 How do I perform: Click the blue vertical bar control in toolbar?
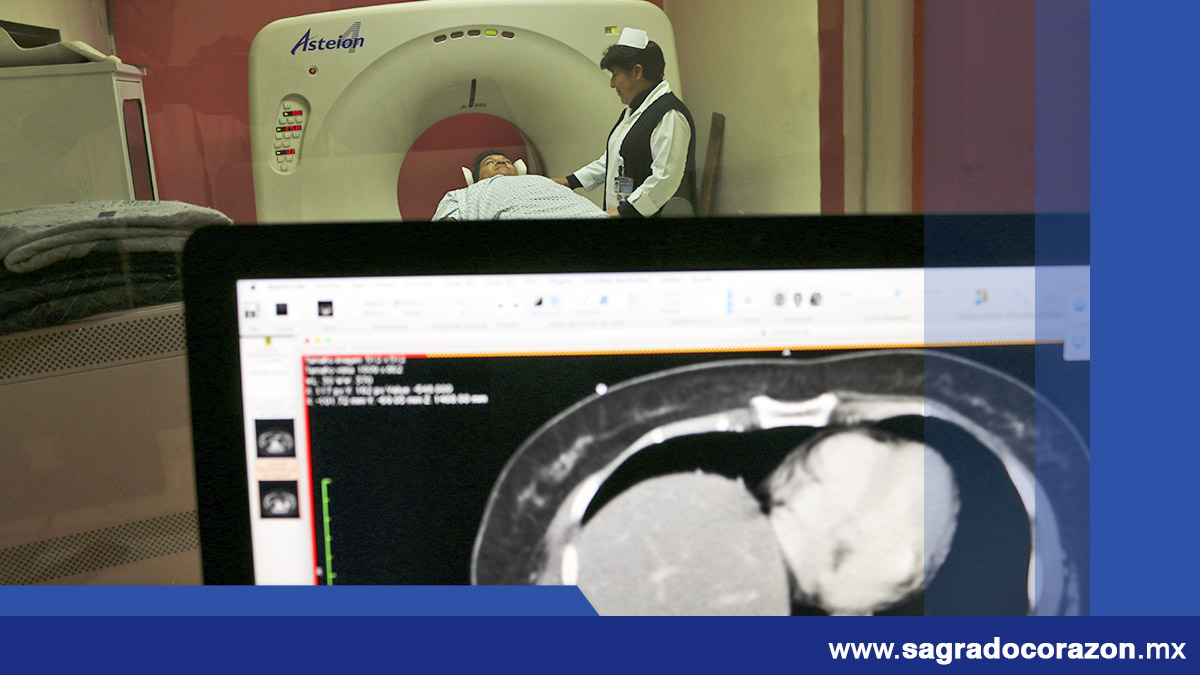point(730,301)
